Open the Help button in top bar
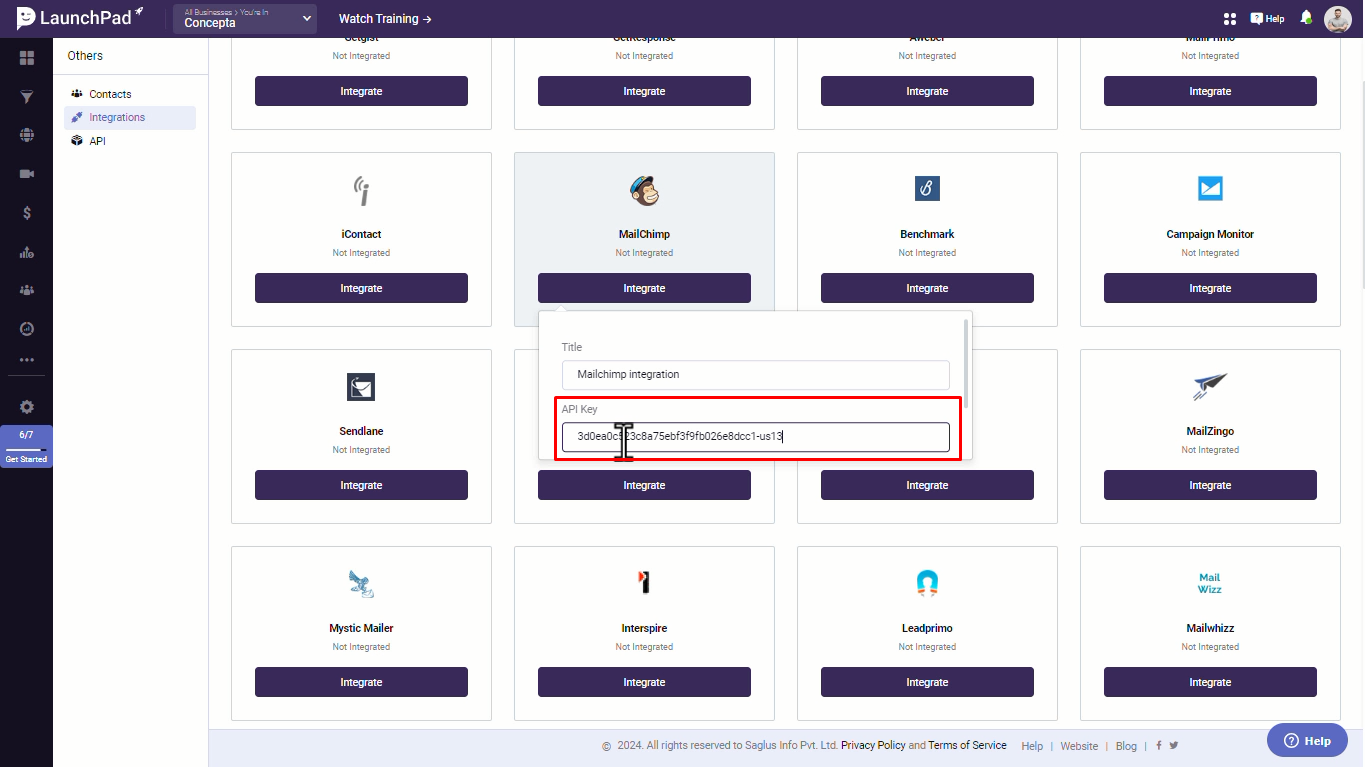The height and width of the screenshot is (767, 1365). coord(1267,19)
